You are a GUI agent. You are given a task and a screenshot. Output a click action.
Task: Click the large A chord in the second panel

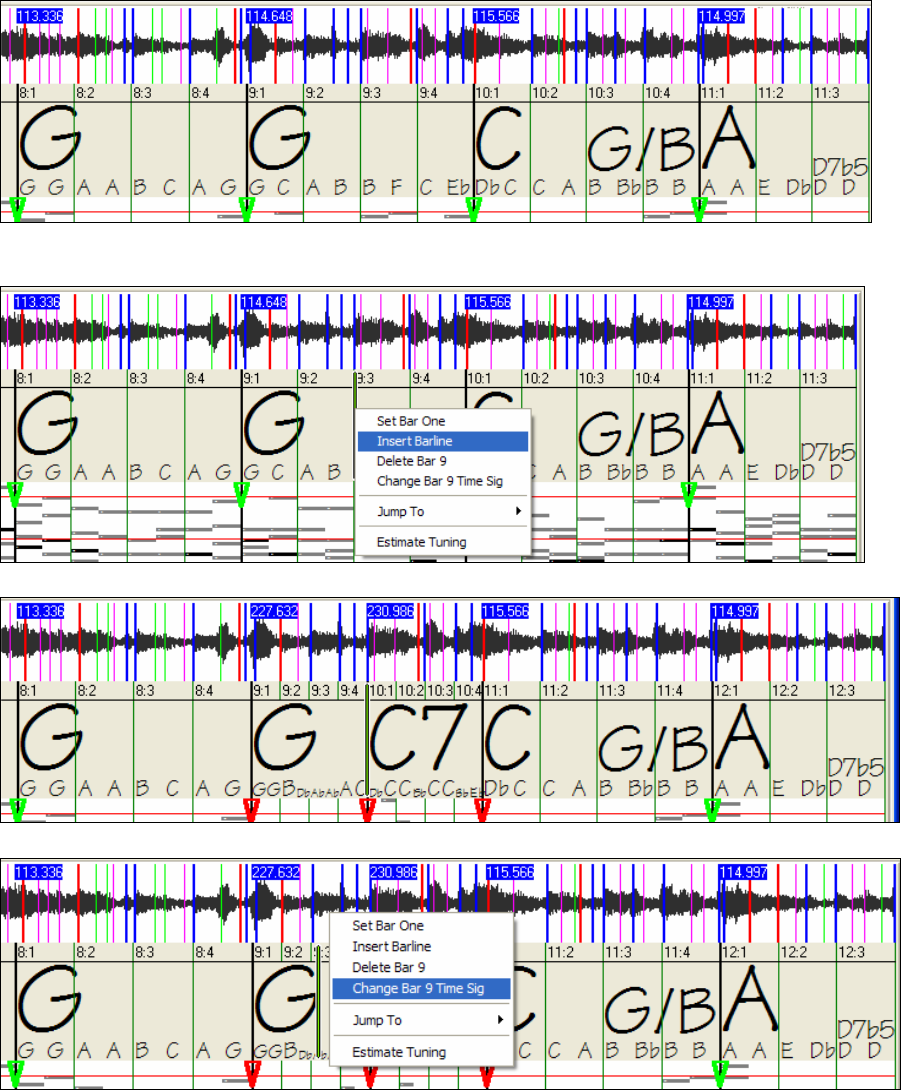[x=718, y=421]
